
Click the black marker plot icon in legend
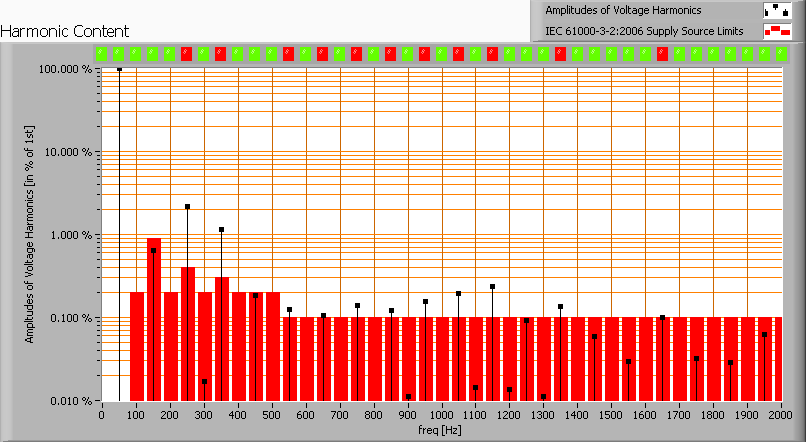[775, 11]
